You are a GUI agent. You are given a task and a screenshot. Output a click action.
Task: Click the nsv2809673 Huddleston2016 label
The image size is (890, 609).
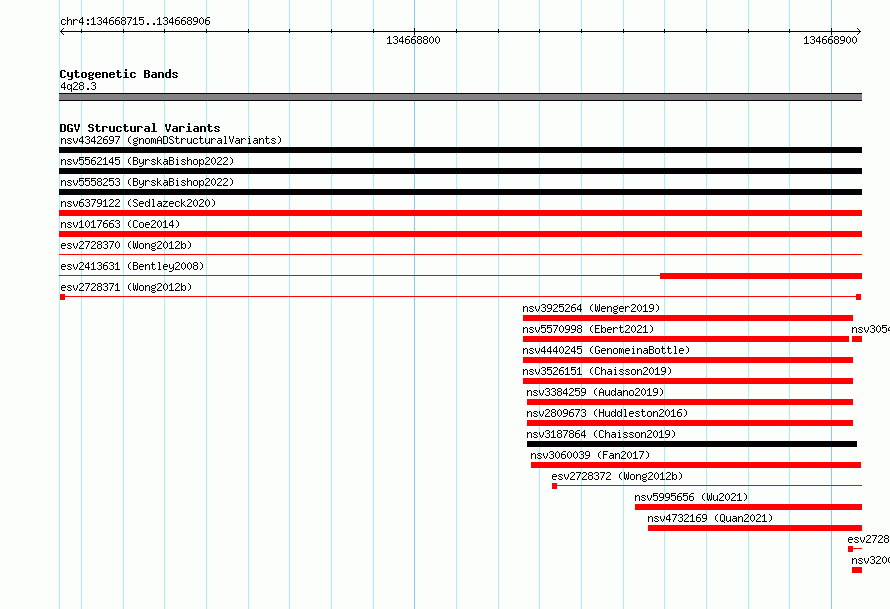(607, 413)
